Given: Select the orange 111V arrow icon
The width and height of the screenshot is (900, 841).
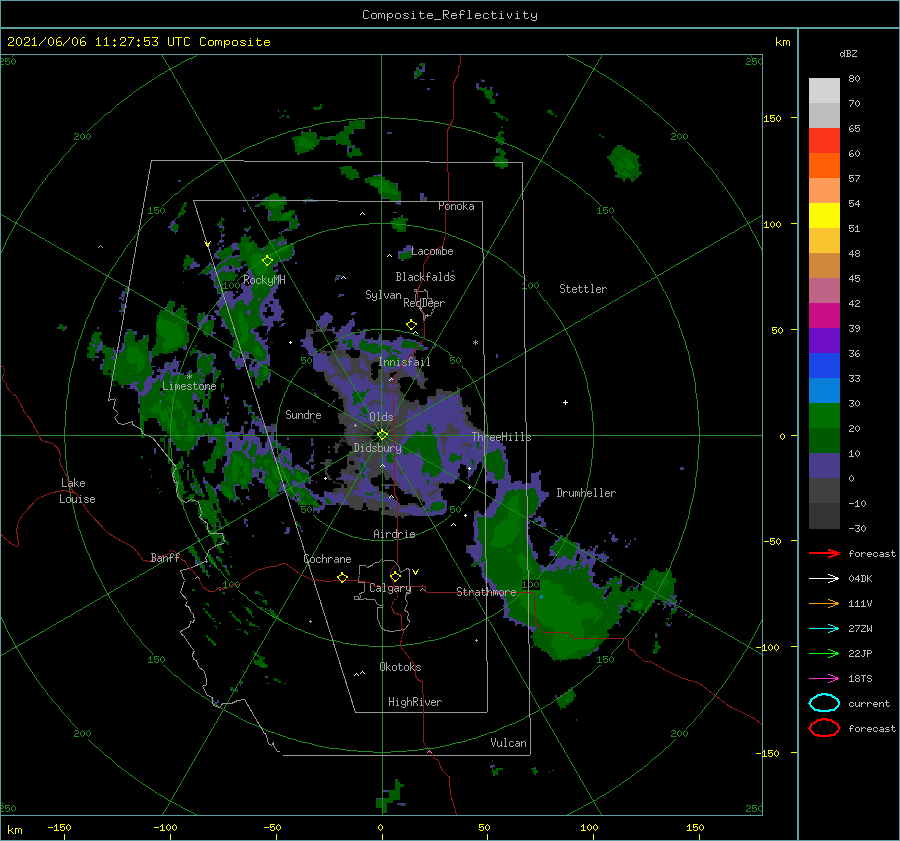Looking at the screenshot, I should (x=824, y=603).
